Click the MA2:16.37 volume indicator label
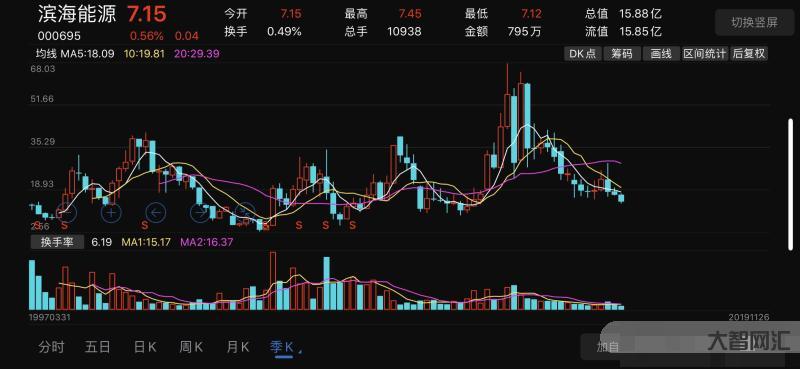The height and width of the screenshot is (369, 800). tap(207, 242)
